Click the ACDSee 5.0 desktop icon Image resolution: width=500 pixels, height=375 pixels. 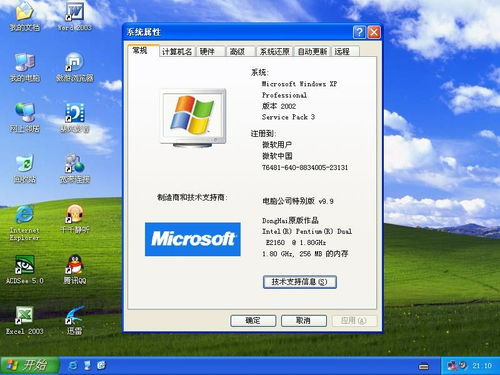tap(24, 269)
